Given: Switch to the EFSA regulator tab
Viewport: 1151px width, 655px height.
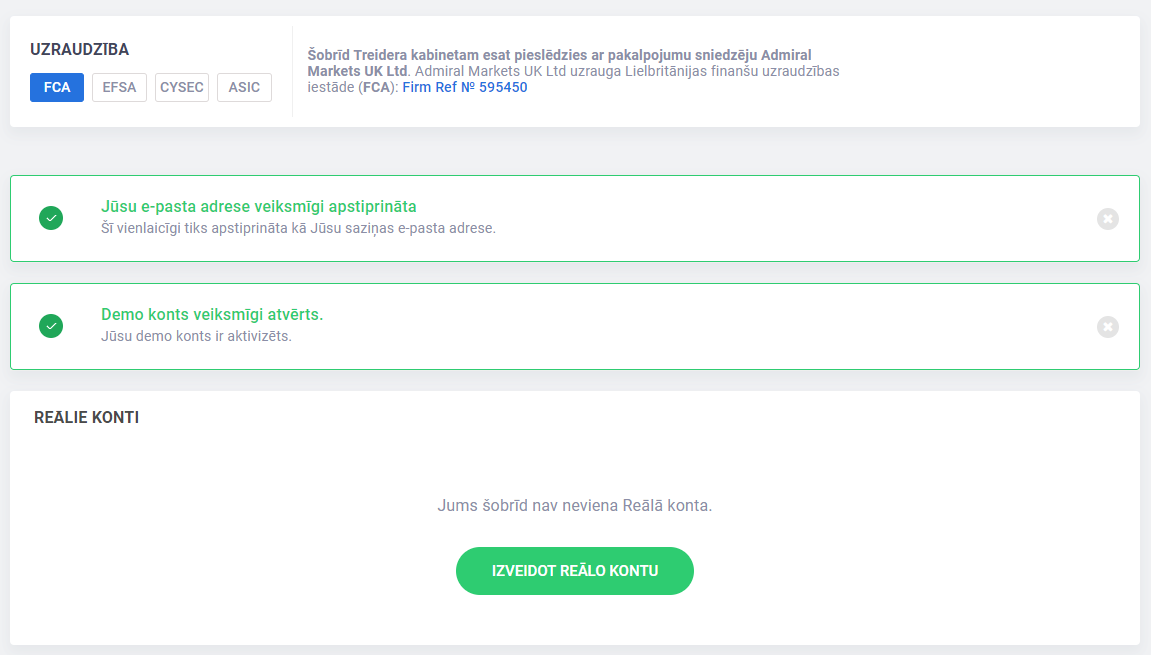Looking at the screenshot, I should pos(119,87).
